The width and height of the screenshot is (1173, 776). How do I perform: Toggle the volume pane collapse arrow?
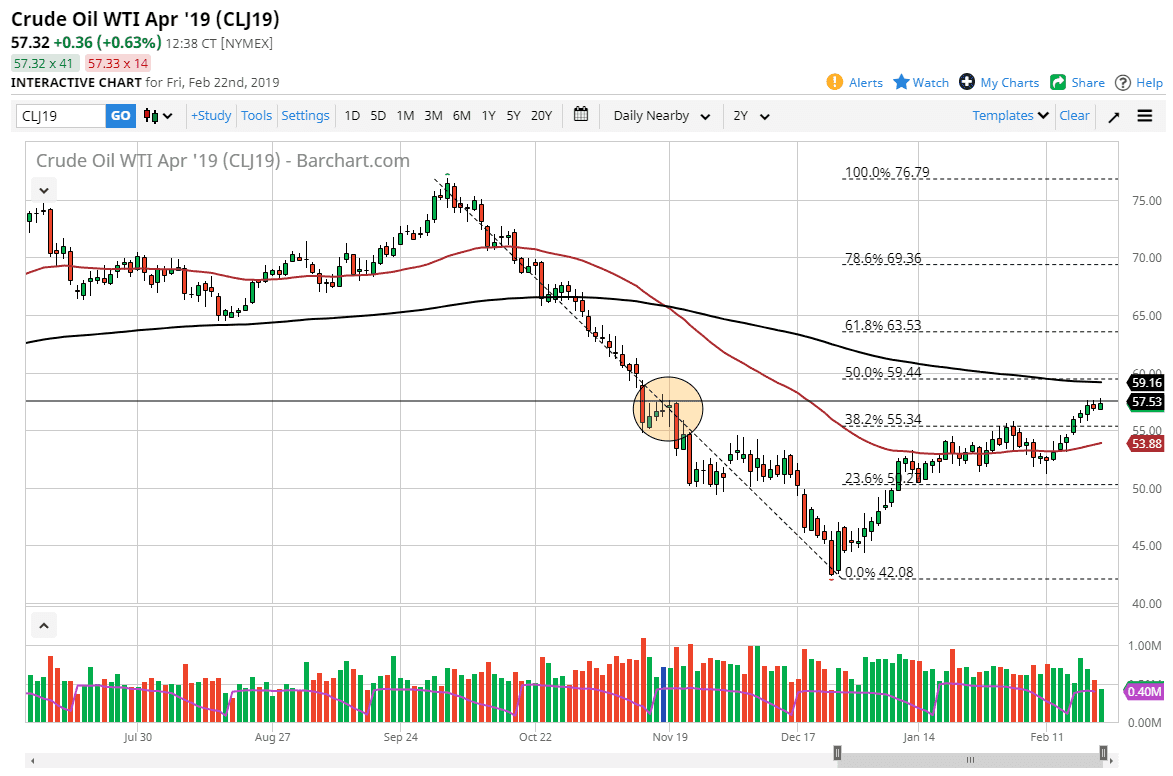point(44,626)
